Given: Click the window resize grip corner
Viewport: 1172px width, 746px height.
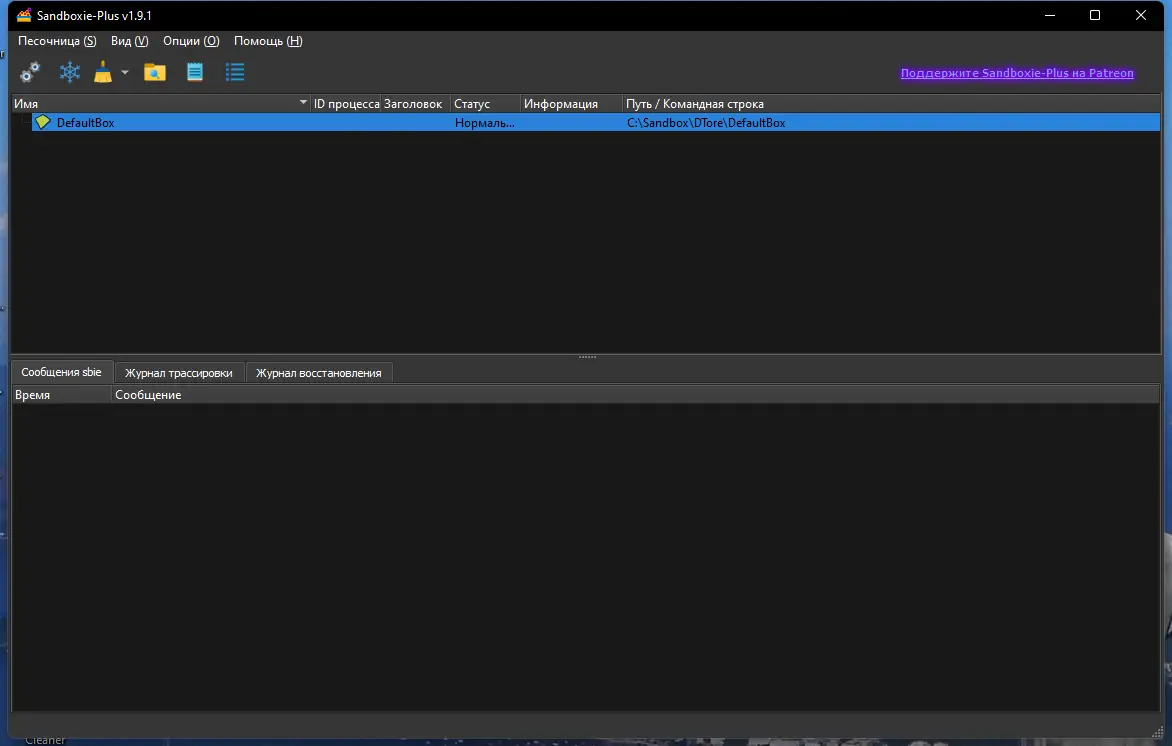Looking at the screenshot, I should (x=1158, y=733).
